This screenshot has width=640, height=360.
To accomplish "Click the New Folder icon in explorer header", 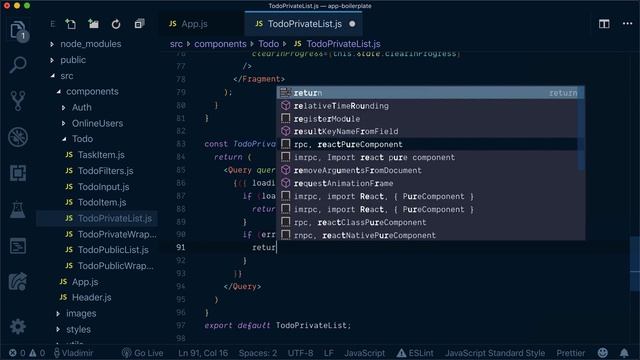I will (93, 24).
